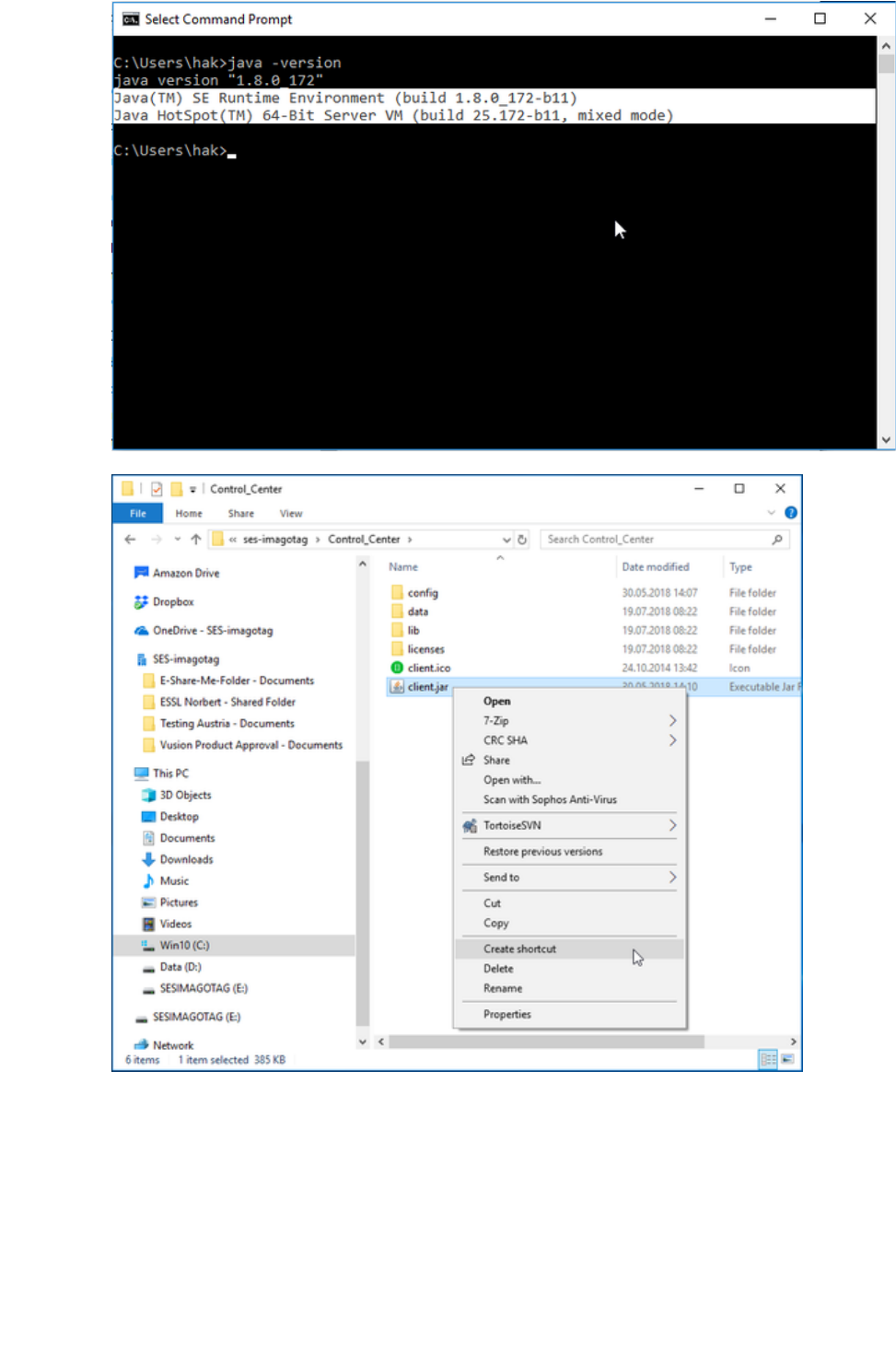
Task: Customize quick access toolbar dropdown
Action: click(192, 489)
